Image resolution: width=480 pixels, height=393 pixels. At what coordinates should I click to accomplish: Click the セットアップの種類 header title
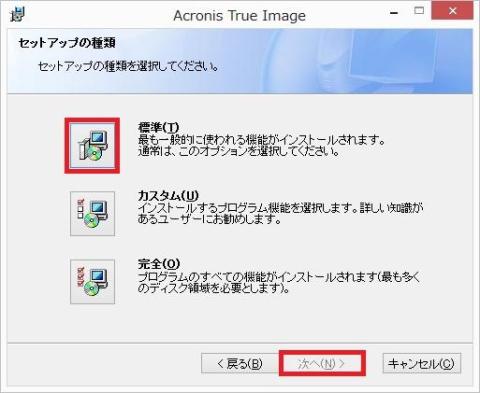67,43
